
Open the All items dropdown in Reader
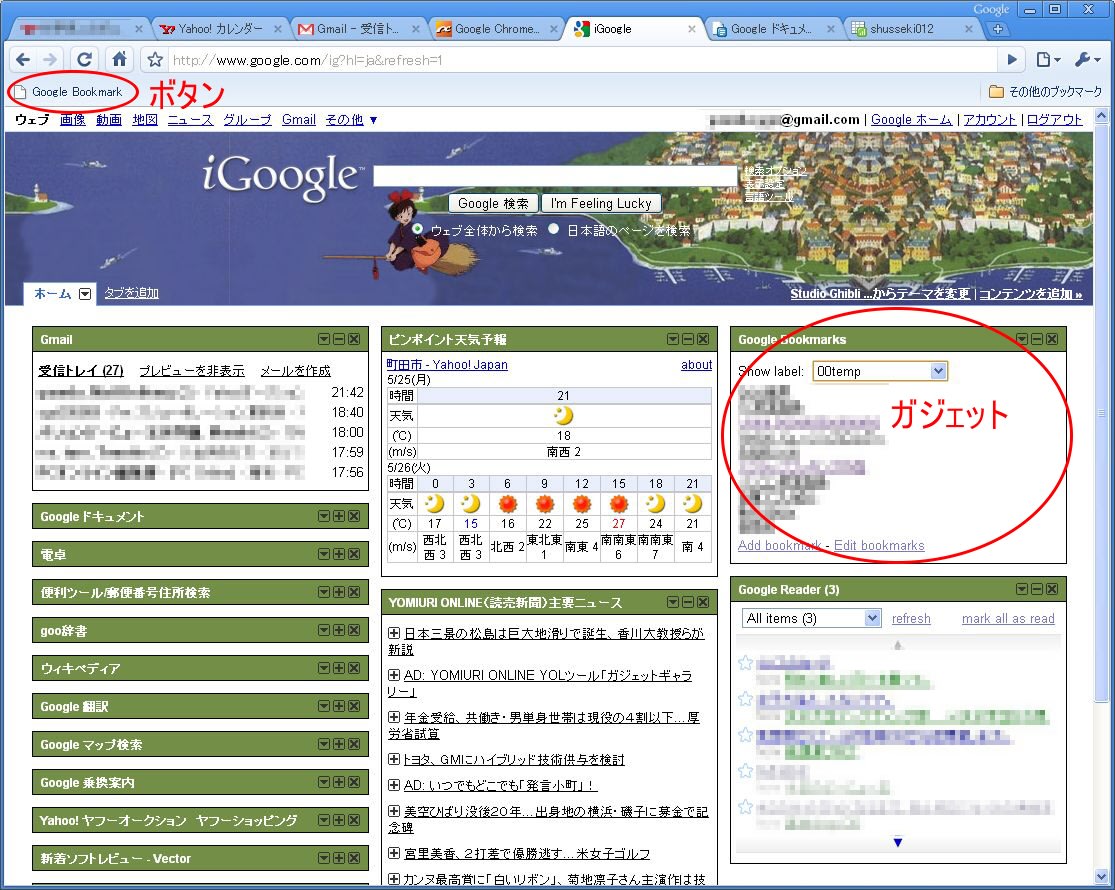tap(811, 618)
